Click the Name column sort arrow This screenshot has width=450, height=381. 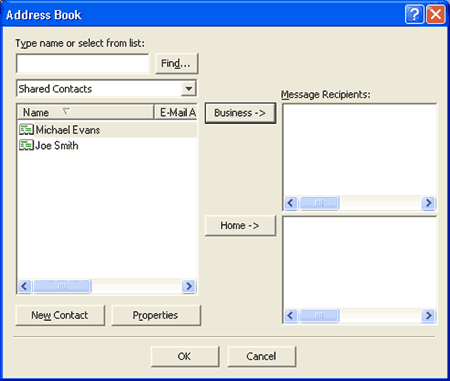pyautogui.click(x=66, y=111)
